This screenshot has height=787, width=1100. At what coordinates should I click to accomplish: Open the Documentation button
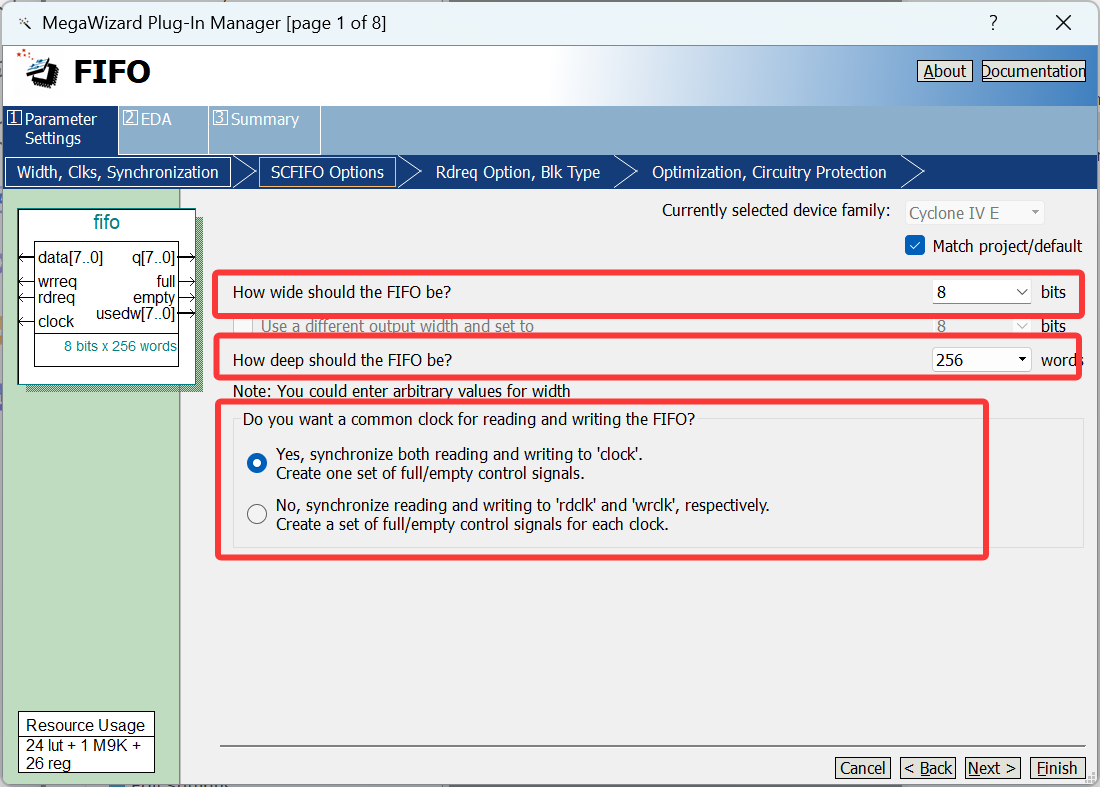(1033, 72)
